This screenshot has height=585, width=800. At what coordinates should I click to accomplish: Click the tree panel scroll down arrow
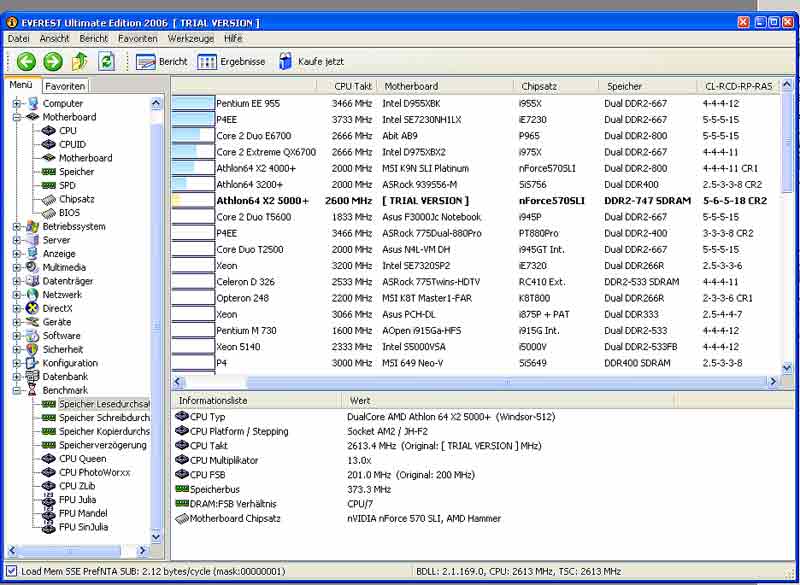tap(156, 537)
